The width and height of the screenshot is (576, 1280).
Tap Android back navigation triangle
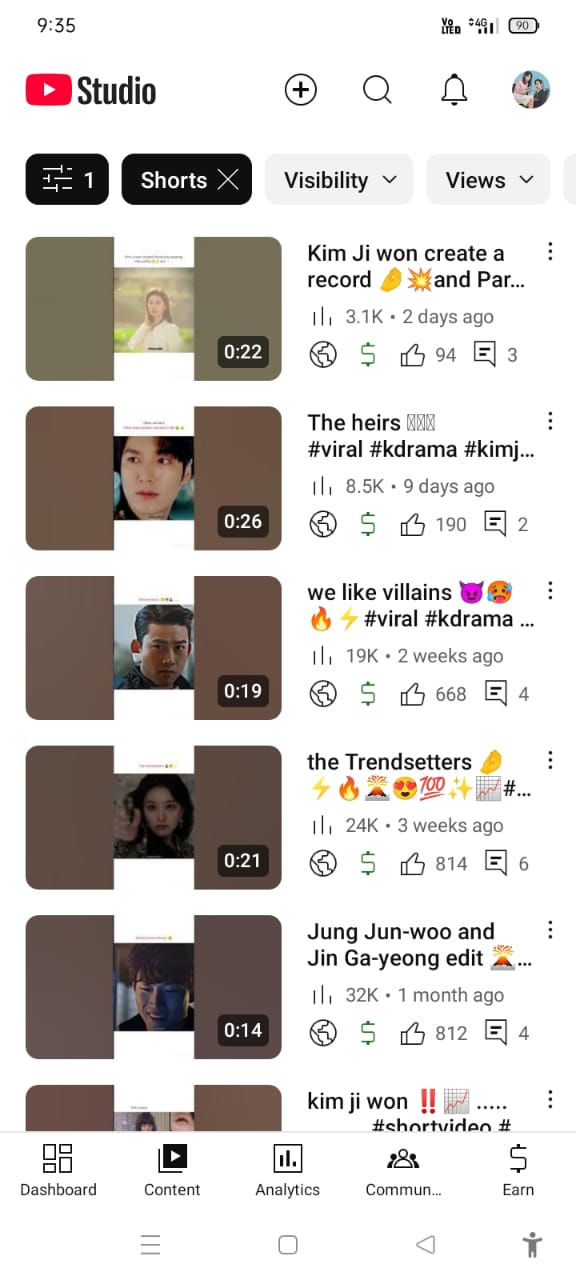click(x=425, y=1244)
